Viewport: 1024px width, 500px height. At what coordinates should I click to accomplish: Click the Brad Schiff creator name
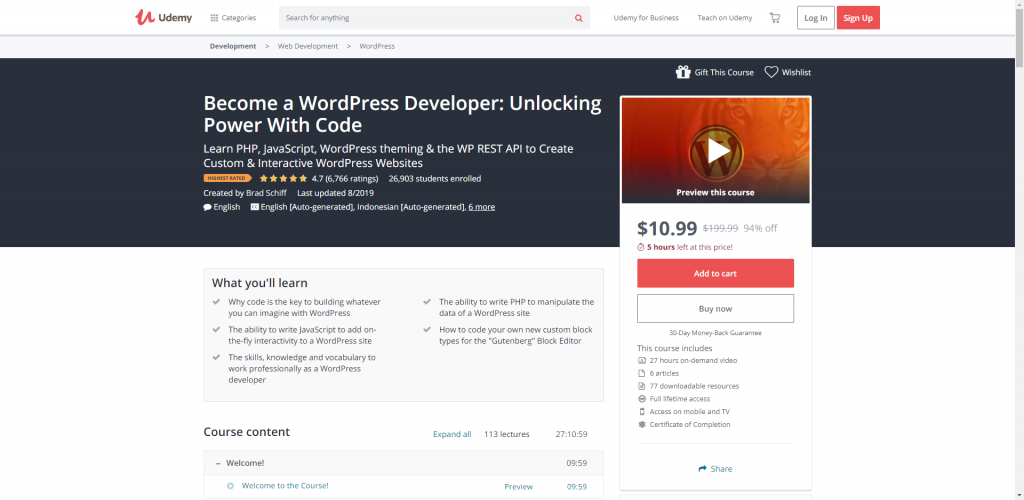(266, 193)
